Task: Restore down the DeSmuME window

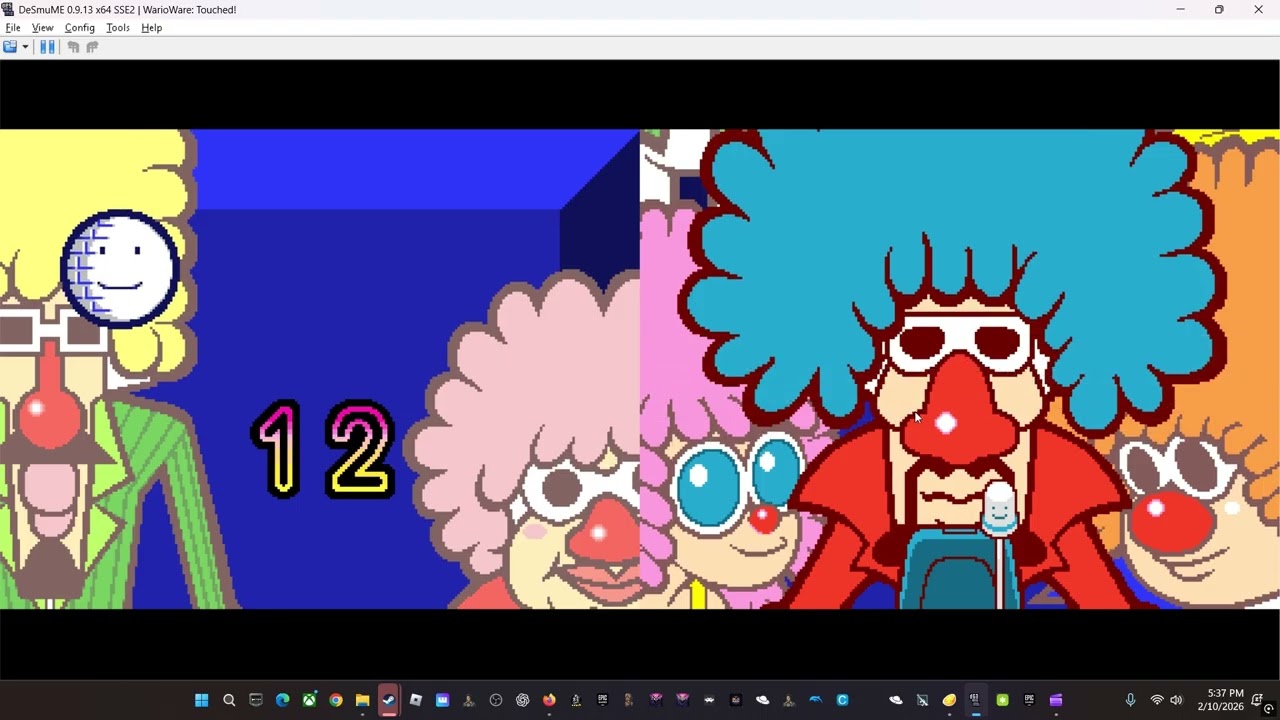Action: (x=1219, y=9)
